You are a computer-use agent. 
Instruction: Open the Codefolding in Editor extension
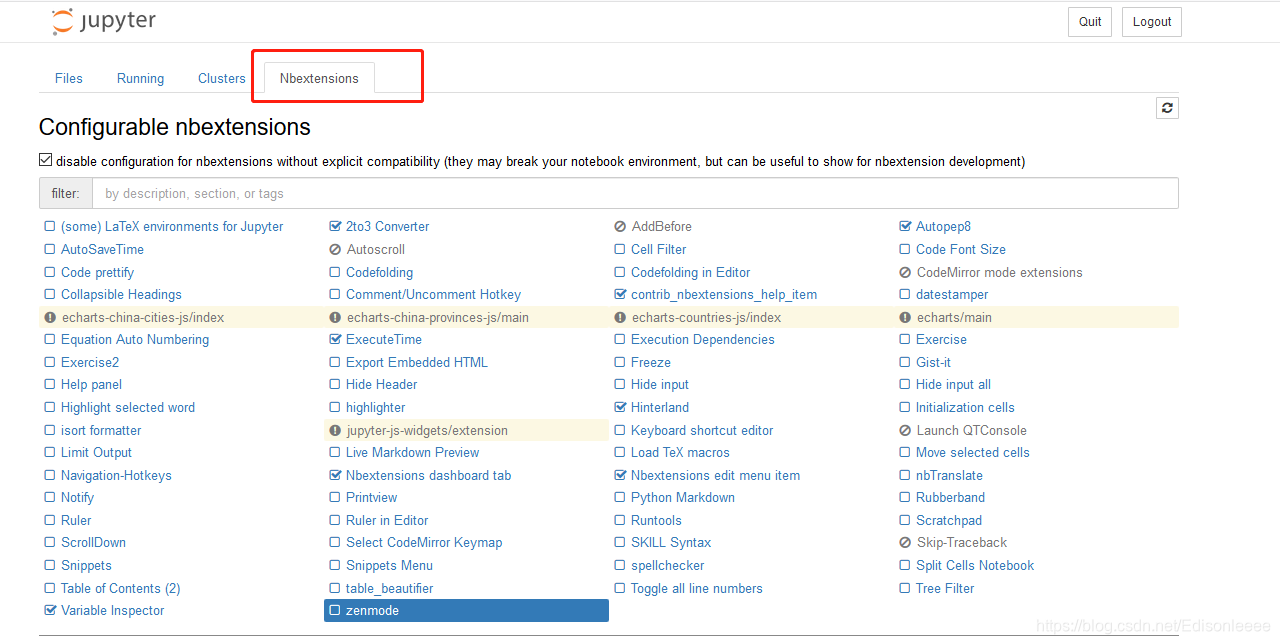tap(690, 273)
